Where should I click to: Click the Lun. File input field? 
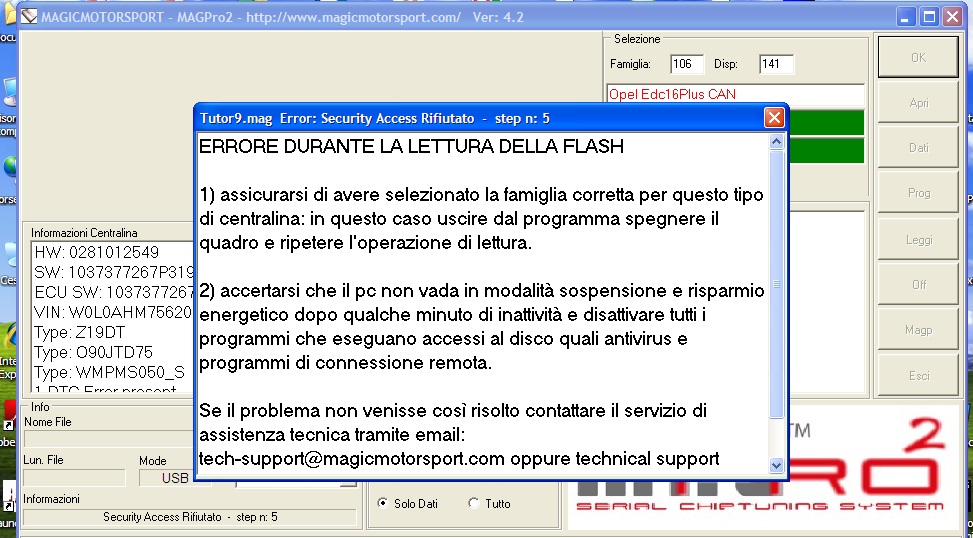tap(74, 478)
